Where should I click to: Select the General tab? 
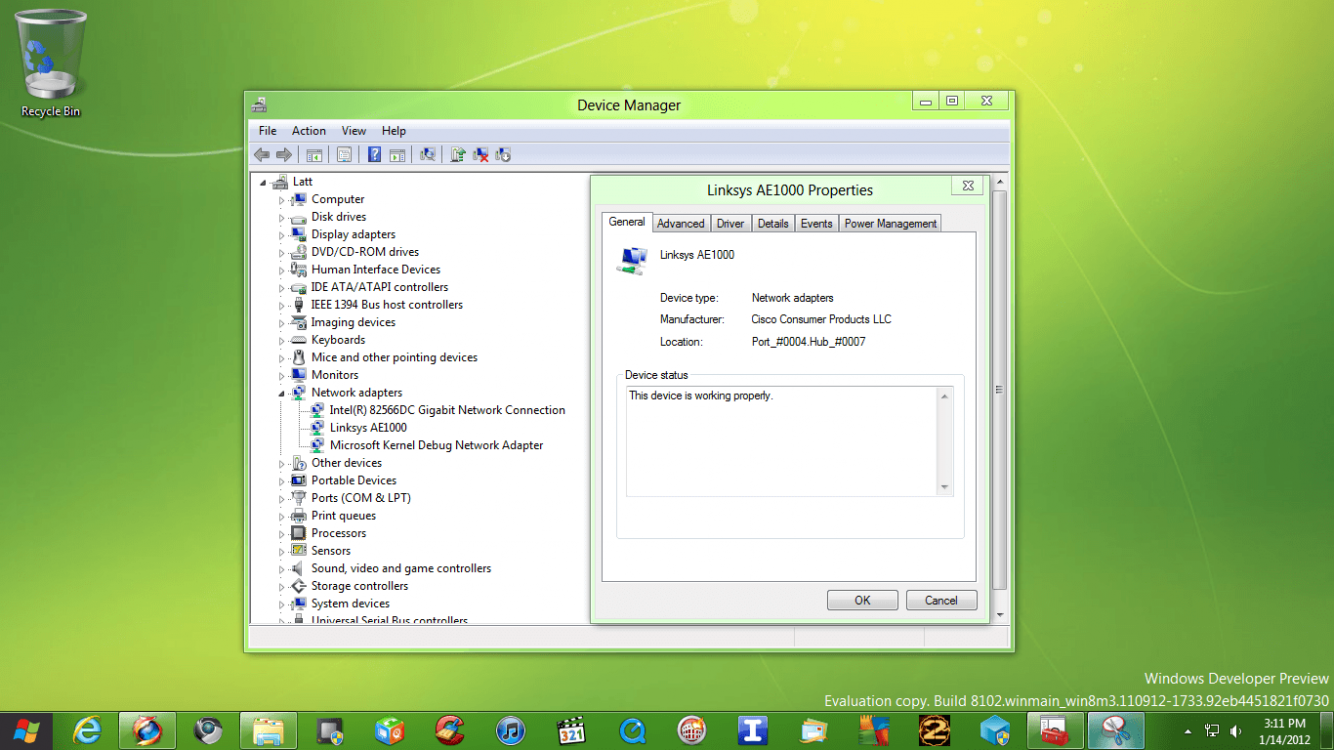coord(627,222)
